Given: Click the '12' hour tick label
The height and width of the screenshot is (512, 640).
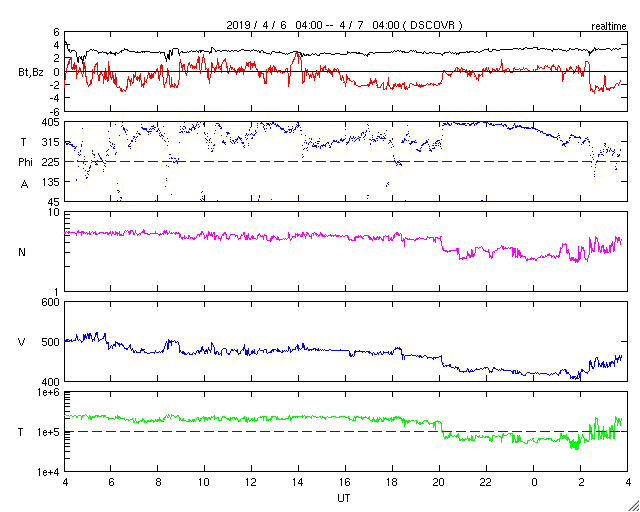Looking at the screenshot, I should (x=251, y=482).
